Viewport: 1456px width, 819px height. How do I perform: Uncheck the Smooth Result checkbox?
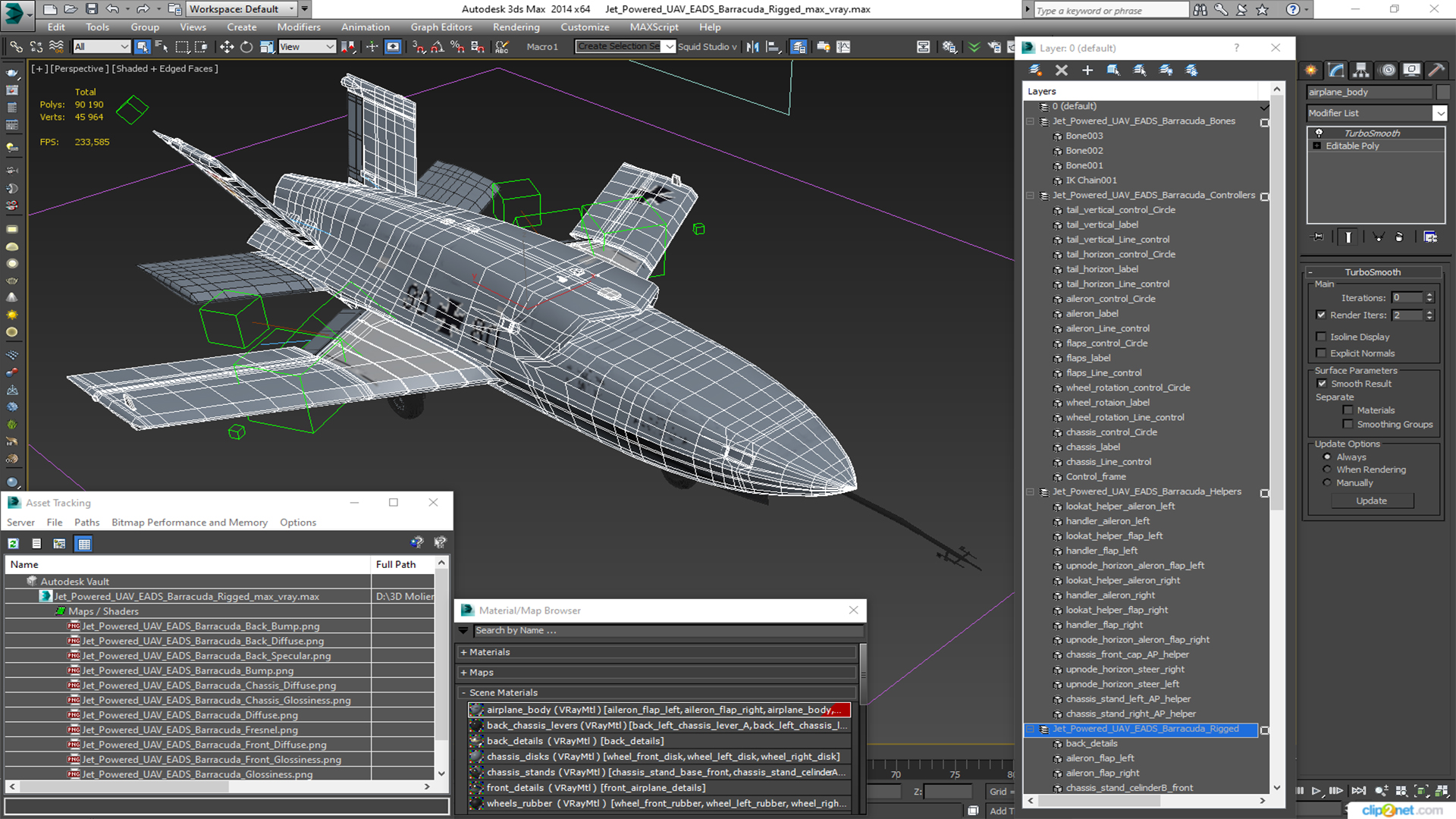pos(1321,384)
